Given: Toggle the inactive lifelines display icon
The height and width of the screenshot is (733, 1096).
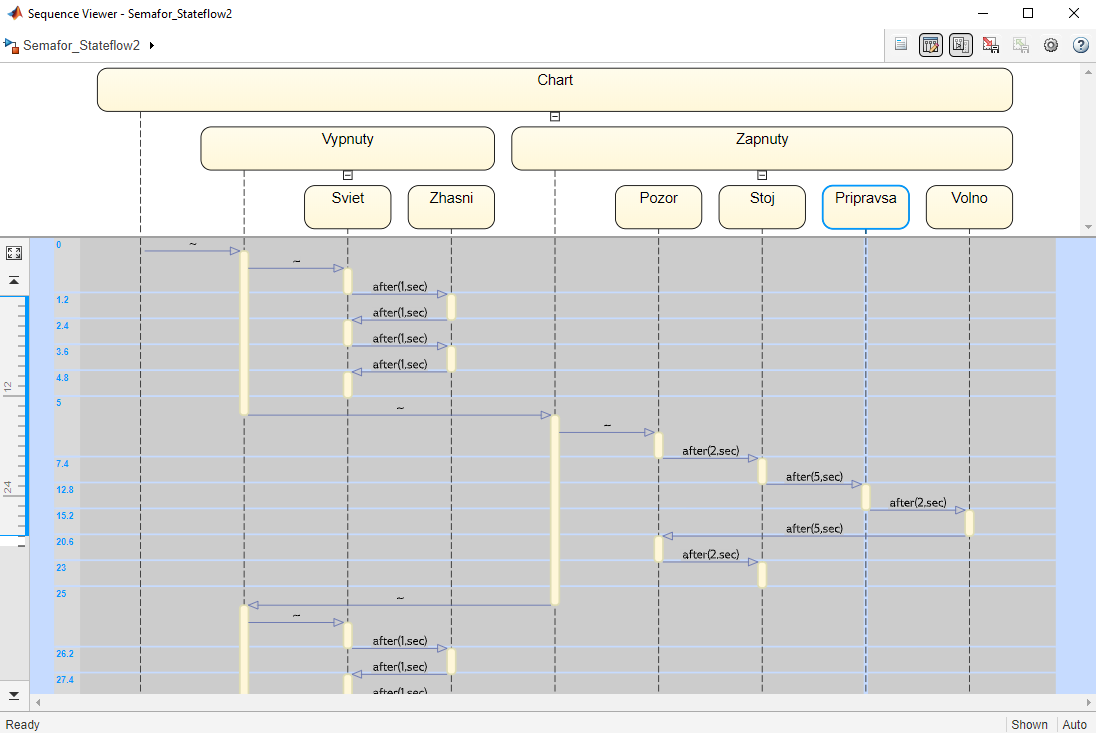Looking at the screenshot, I should click(961, 45).
